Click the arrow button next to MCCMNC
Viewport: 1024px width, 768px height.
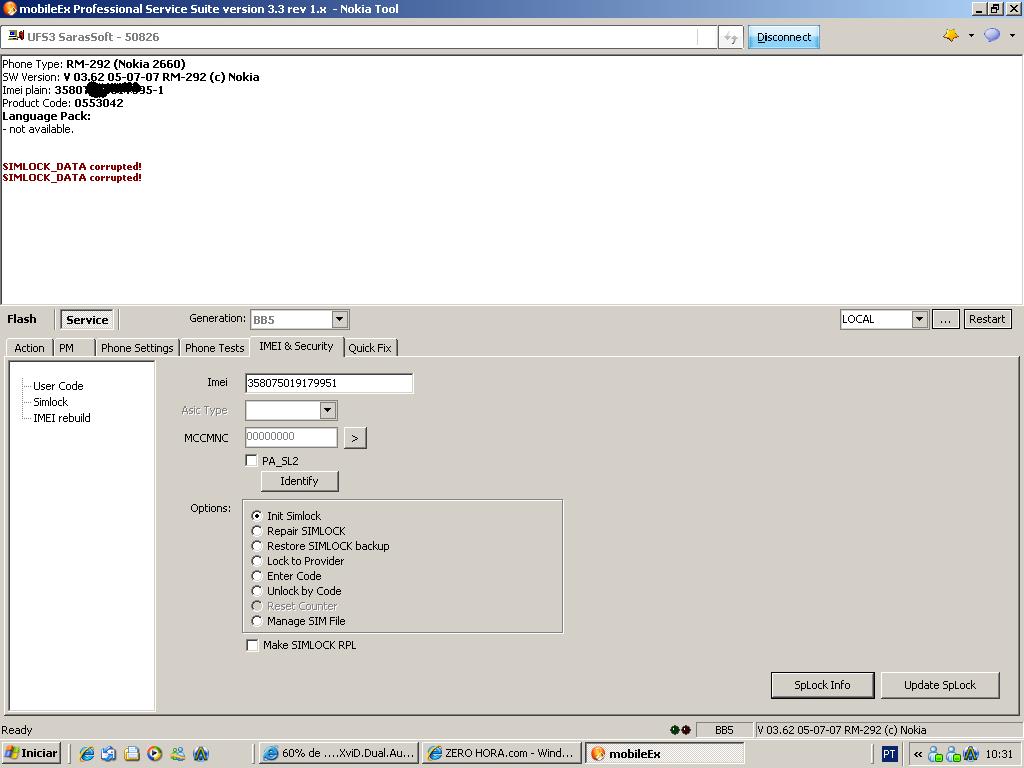[x=355, y=438]
